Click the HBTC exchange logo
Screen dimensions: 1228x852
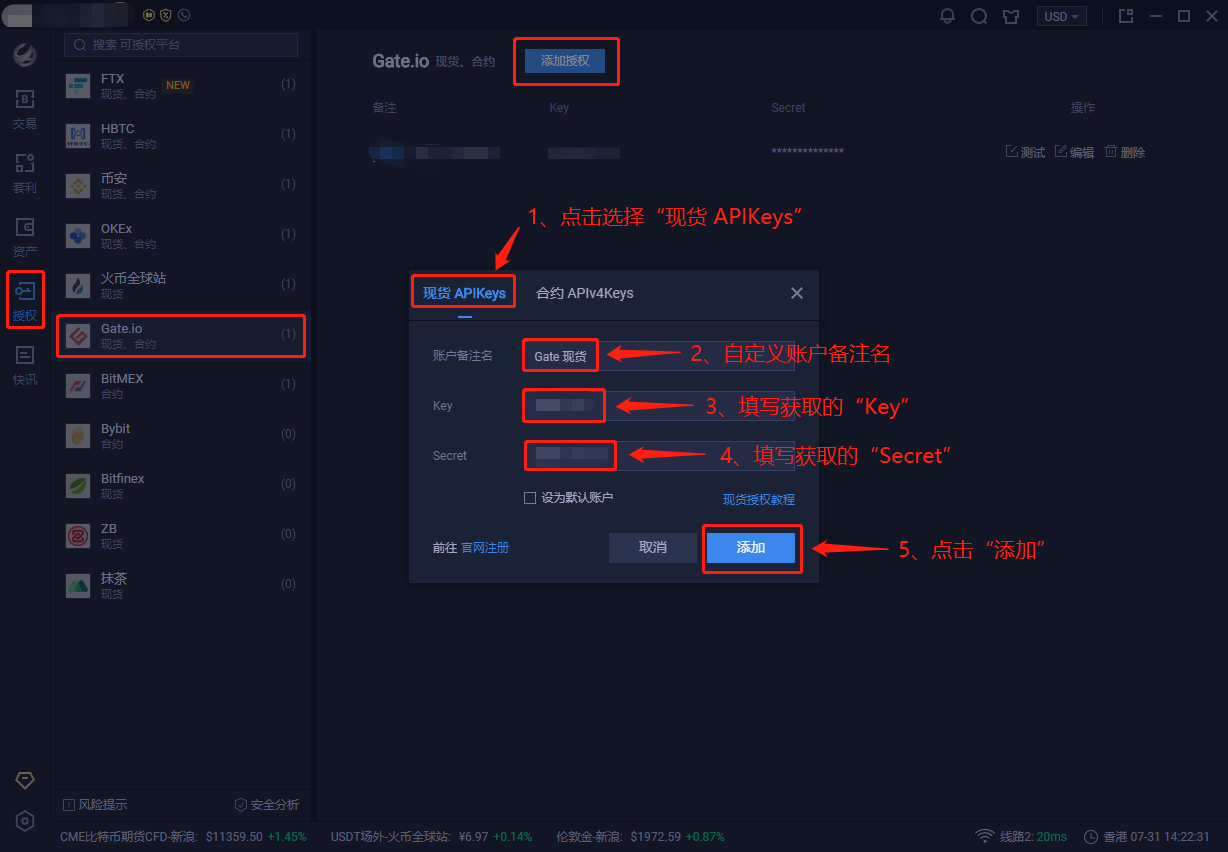tap(78, 136)
